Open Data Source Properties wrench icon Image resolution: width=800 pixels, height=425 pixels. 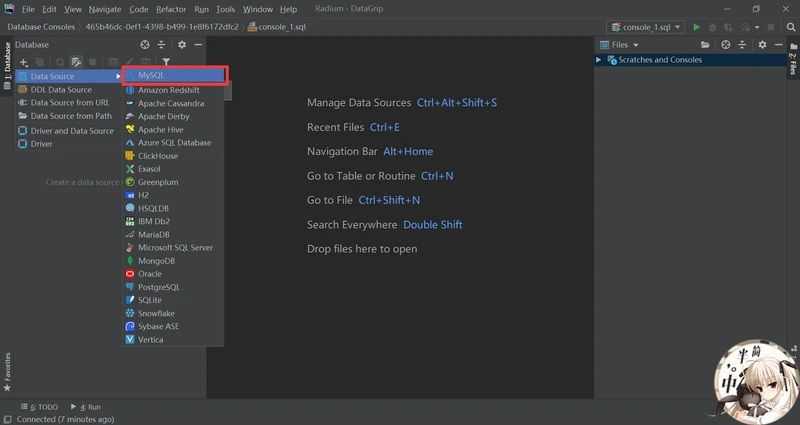pos(76,62)
